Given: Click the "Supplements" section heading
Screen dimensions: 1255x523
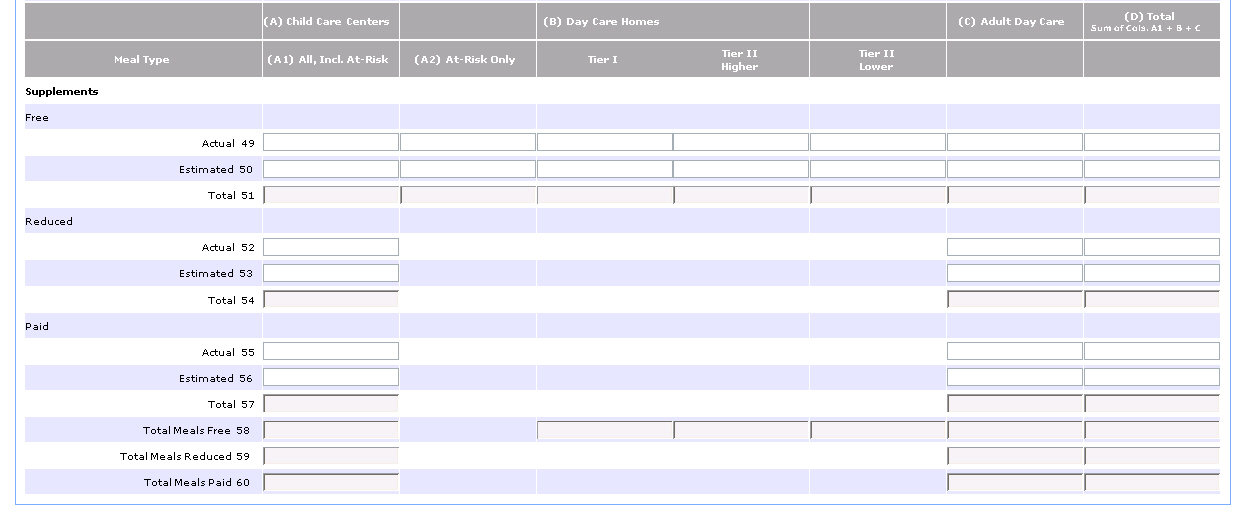Looking at the screenshot, I should (62, 91).
